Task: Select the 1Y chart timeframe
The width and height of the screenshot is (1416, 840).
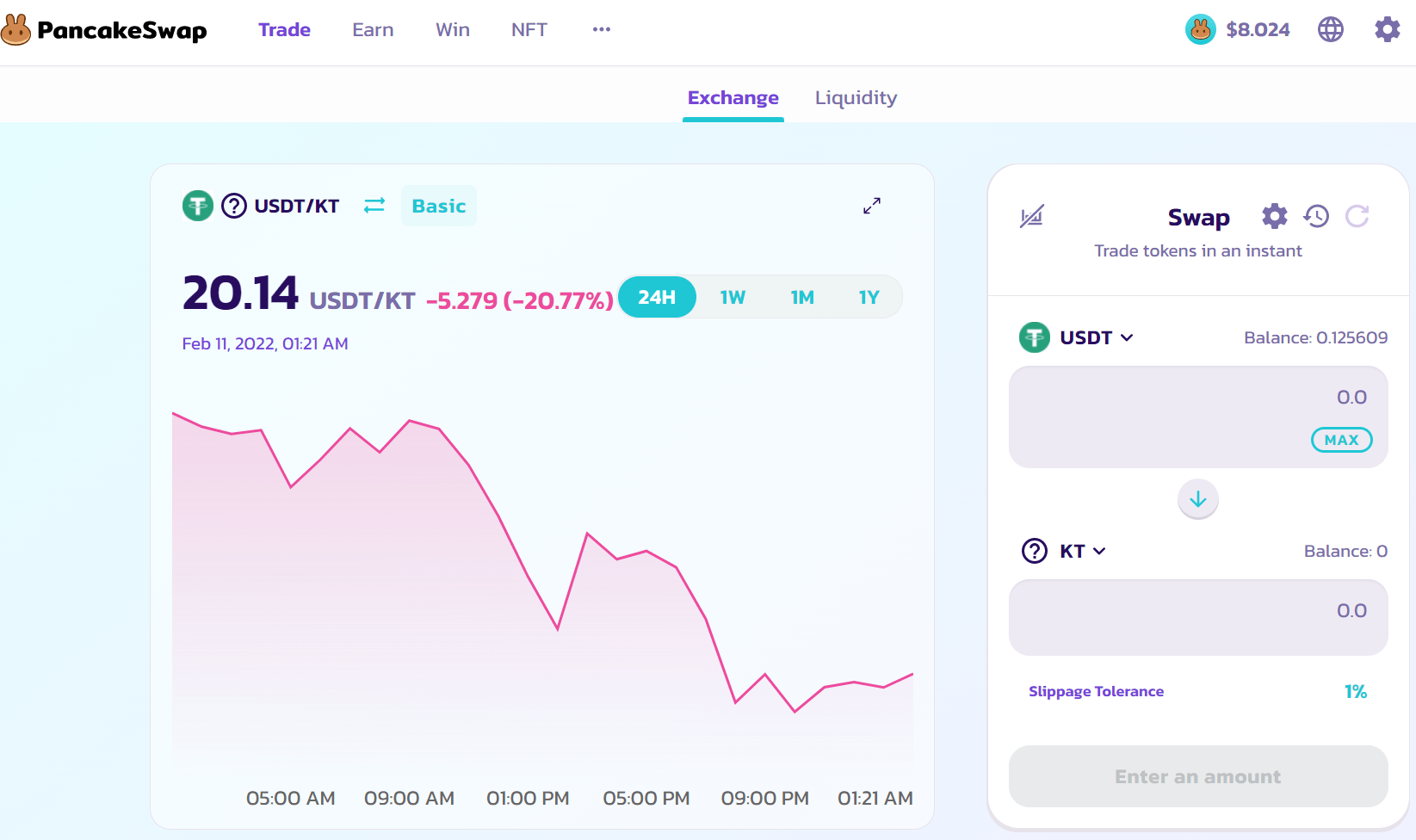Action: click(x=869, y=298)
